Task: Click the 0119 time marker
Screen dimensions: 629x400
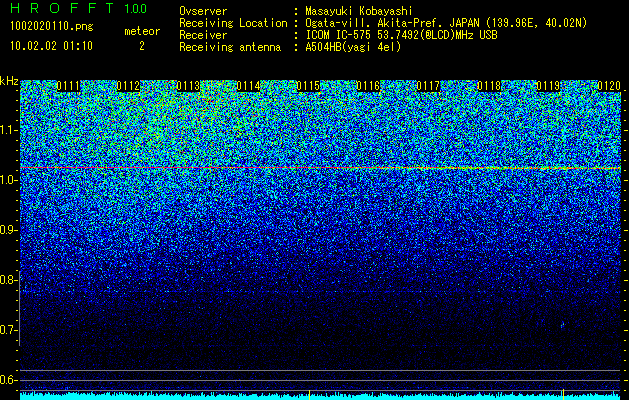Action: [x=548, y=86]
